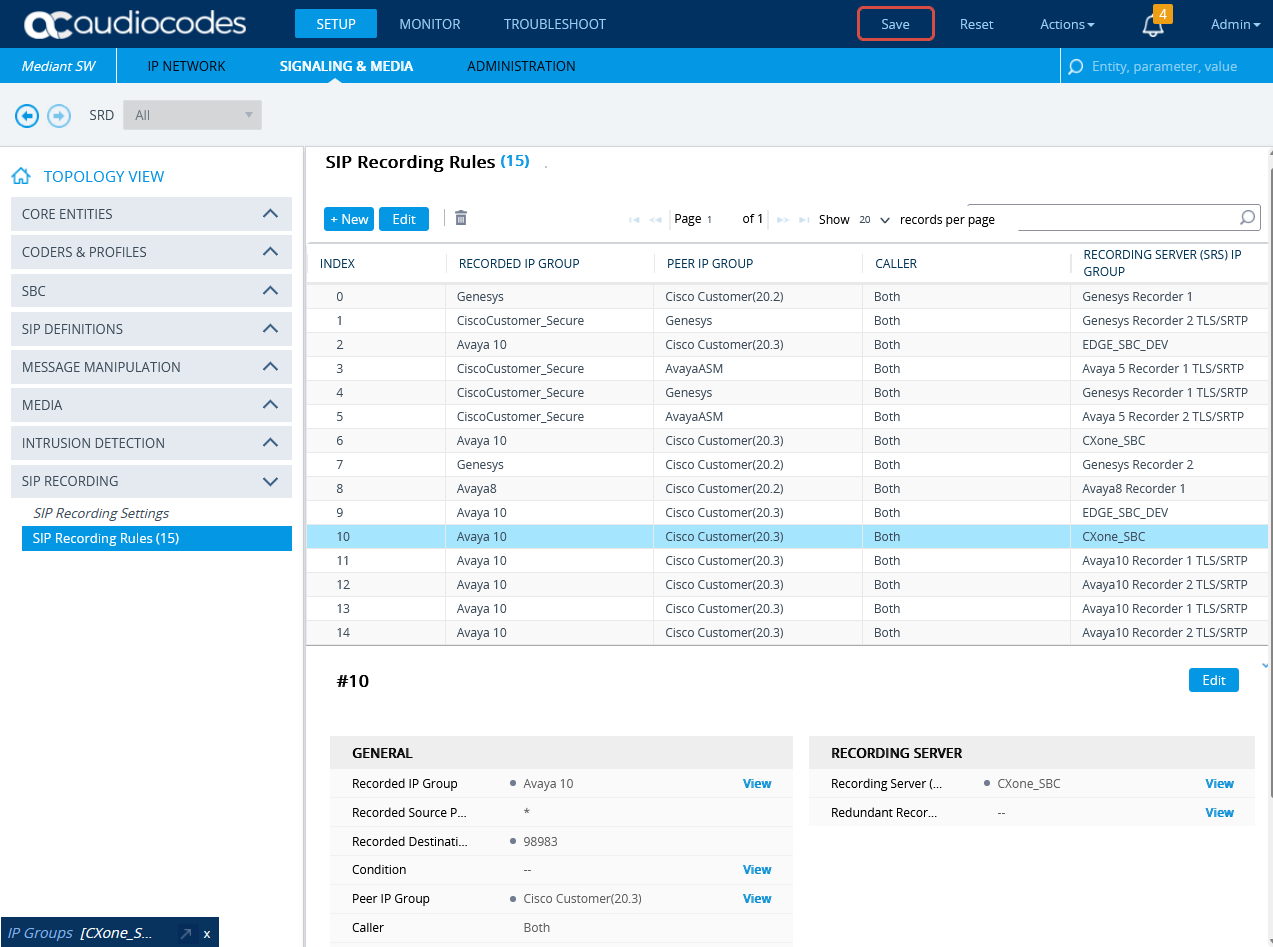Expand the CORE ENTITIES section
Screen dimensions: 1273x947
[x=151, y=214]
